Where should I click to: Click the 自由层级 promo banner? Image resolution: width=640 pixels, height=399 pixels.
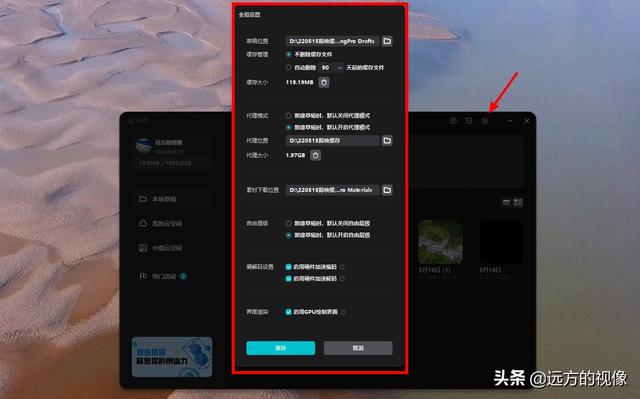[172, 357]
